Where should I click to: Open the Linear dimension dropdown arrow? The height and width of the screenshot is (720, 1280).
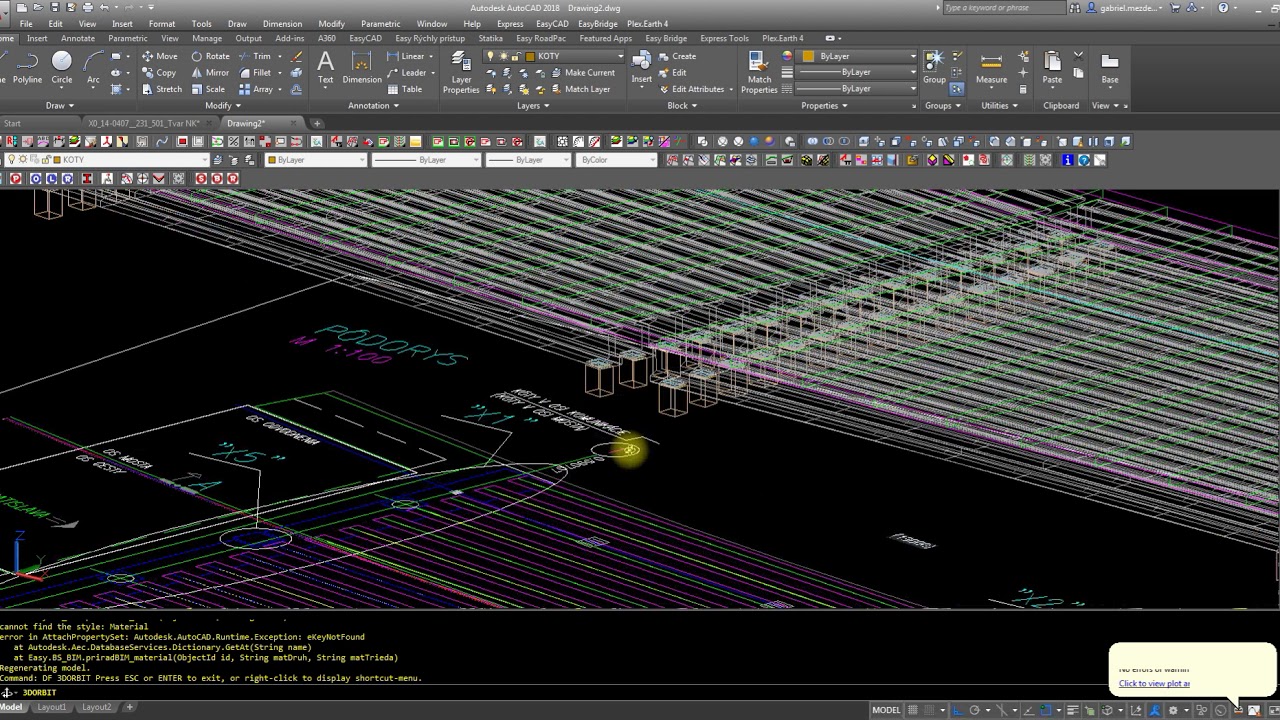(x=431, y=56)
